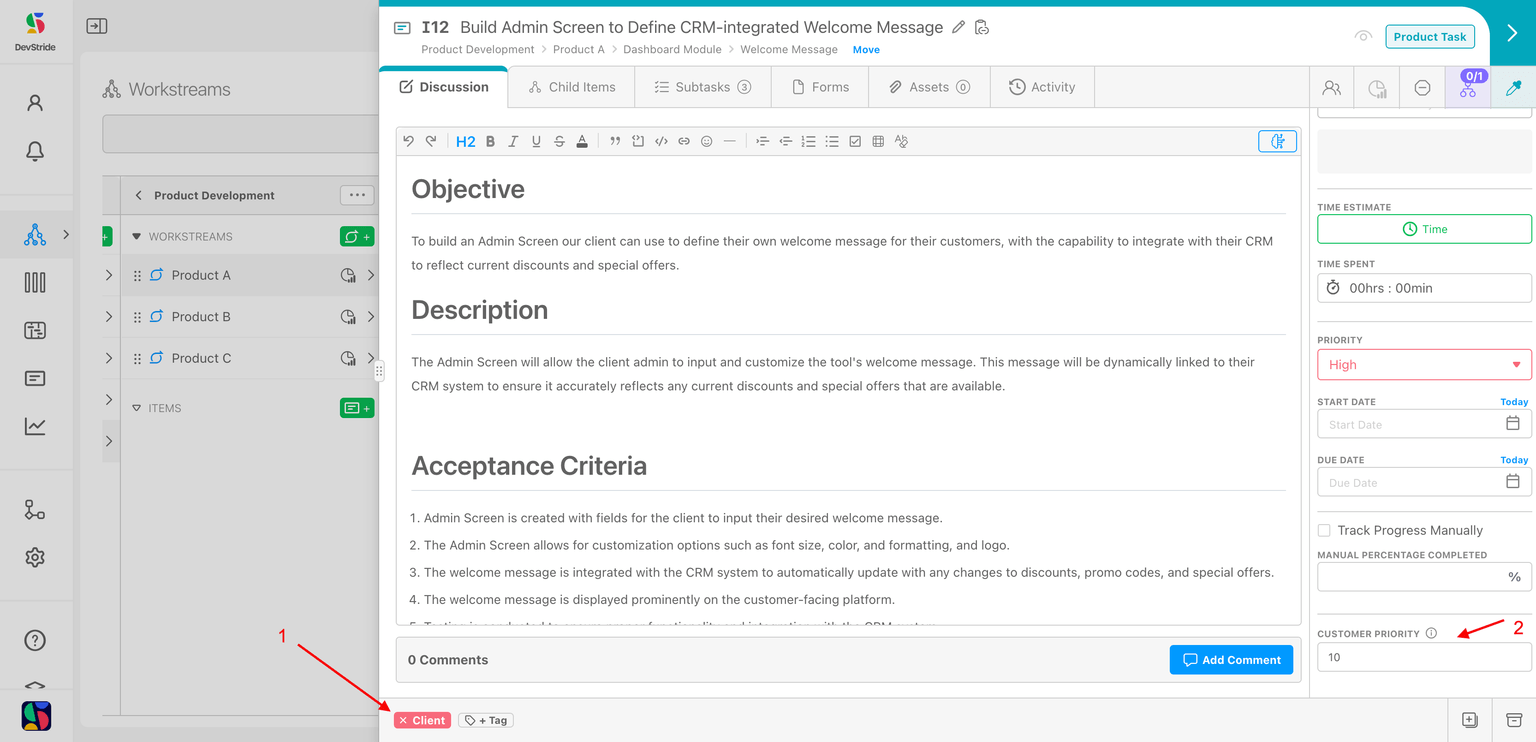Click the pencil icon to edit item title
The width and height of the screenshot is (1536, 742).
[x=958, y=27]
